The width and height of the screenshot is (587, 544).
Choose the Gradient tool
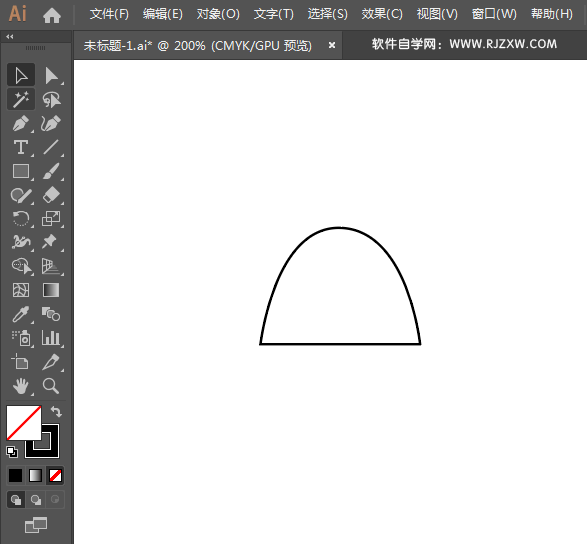point(51,290)
